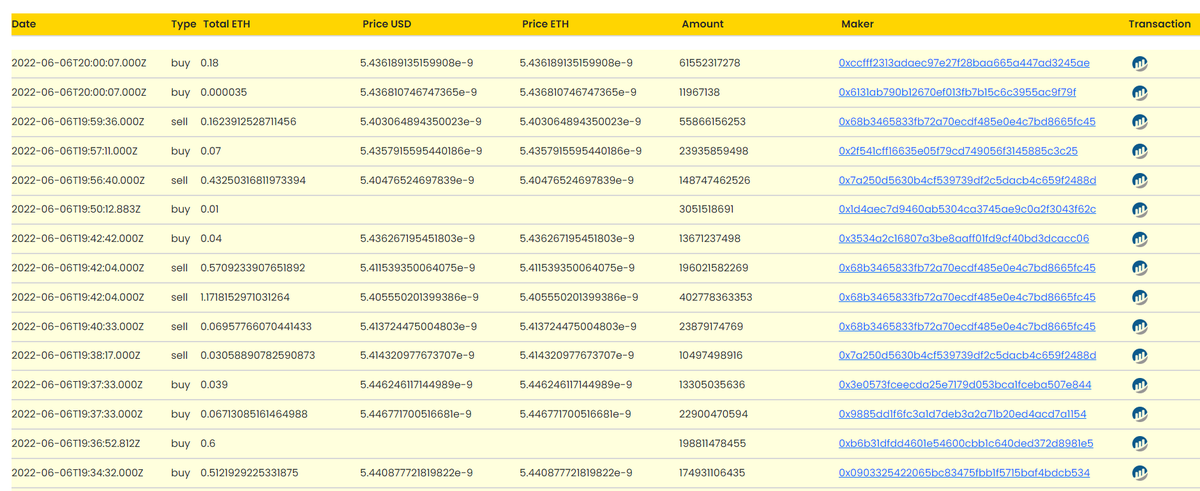Select Total ETH value 1.1718152971031264
Screen dimensions: 1200x491
pyautogui.click(x=245, y=297)
